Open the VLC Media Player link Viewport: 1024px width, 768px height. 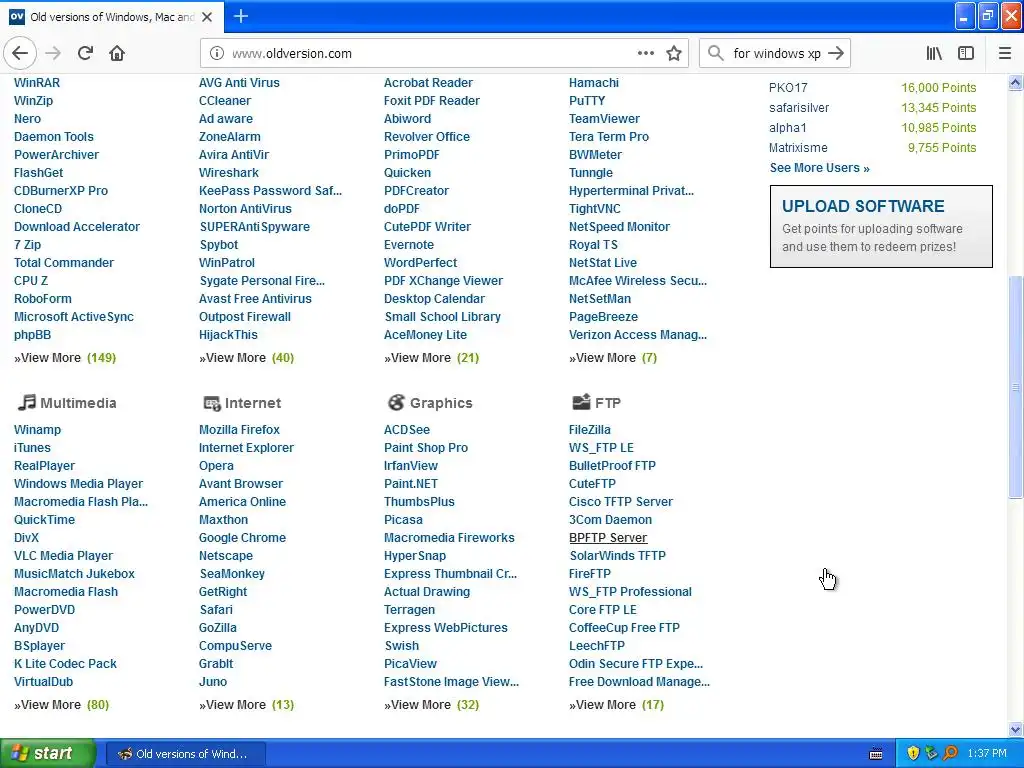[63, 556]
